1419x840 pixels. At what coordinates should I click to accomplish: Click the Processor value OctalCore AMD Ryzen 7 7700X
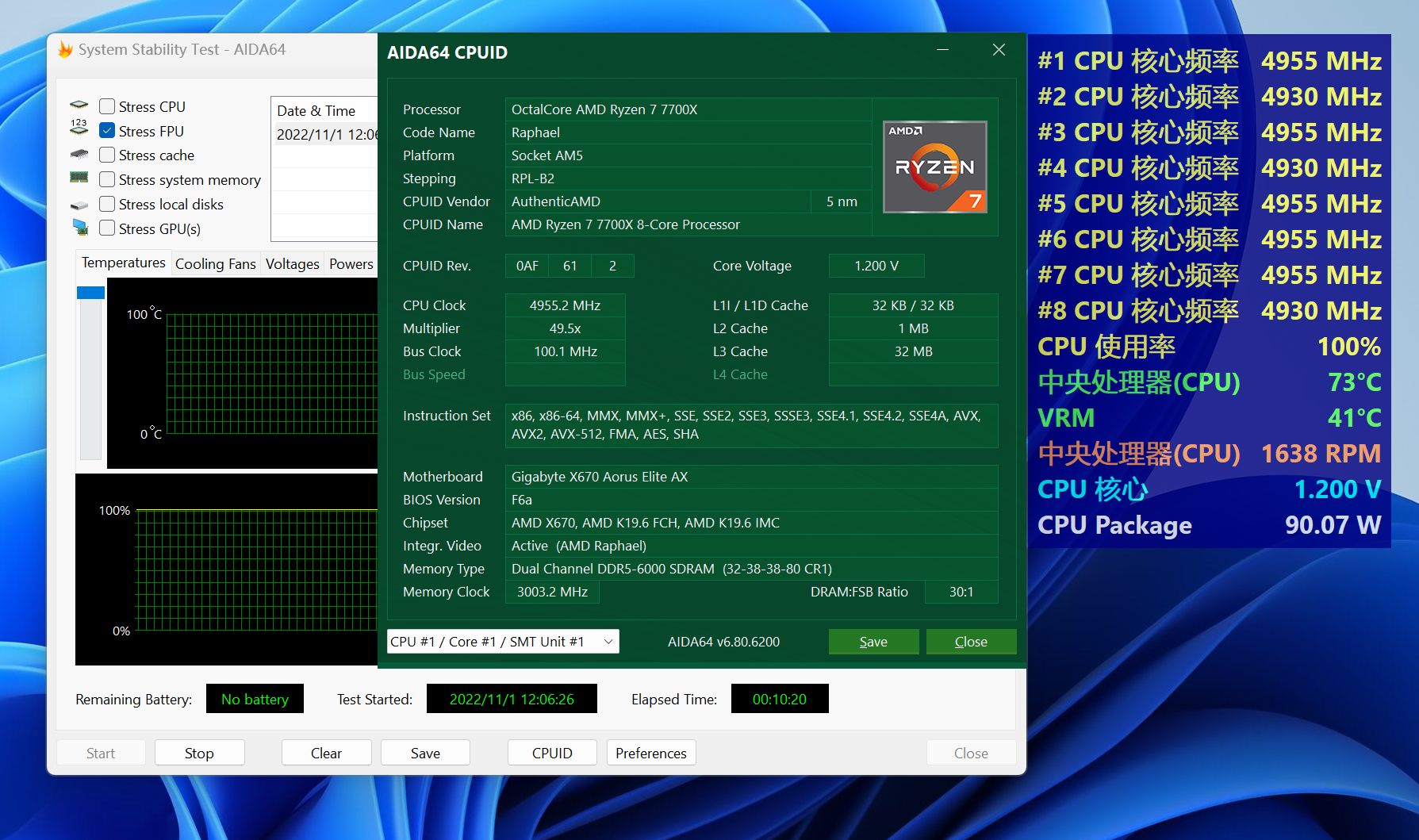pos(688,109)
